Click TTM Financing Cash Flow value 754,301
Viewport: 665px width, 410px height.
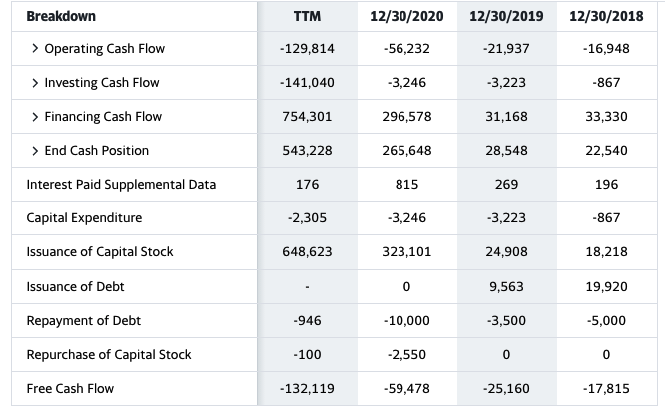[307, 117]
